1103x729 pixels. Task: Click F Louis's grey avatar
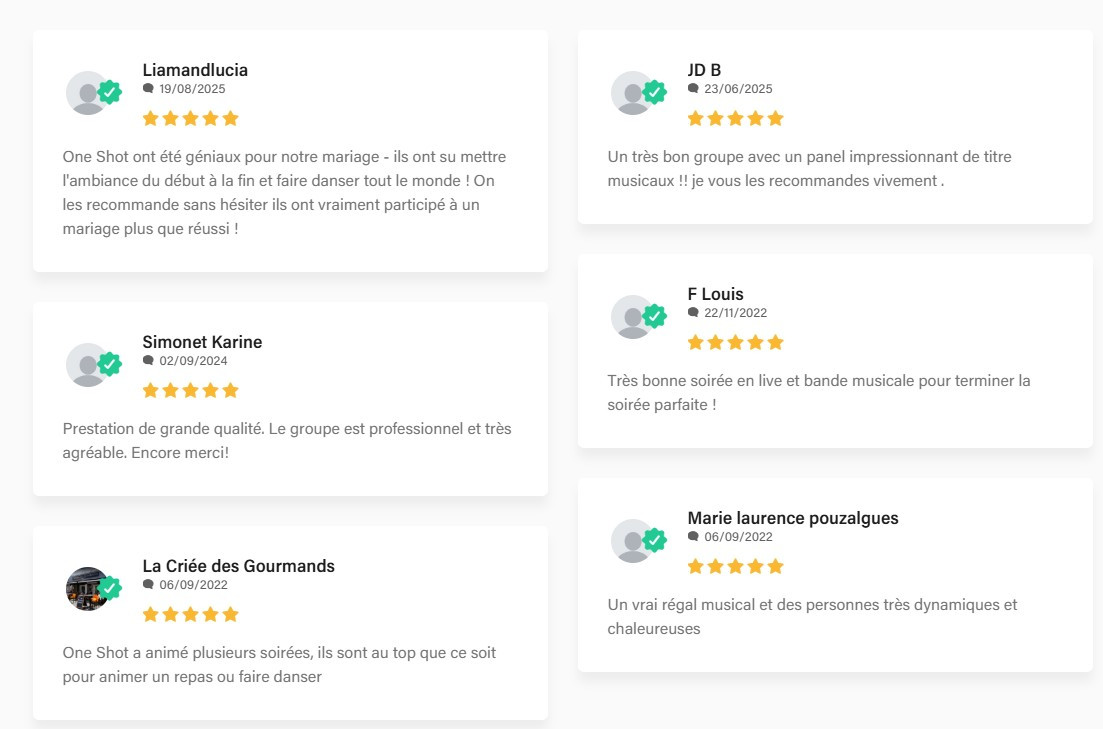(630, 317)
